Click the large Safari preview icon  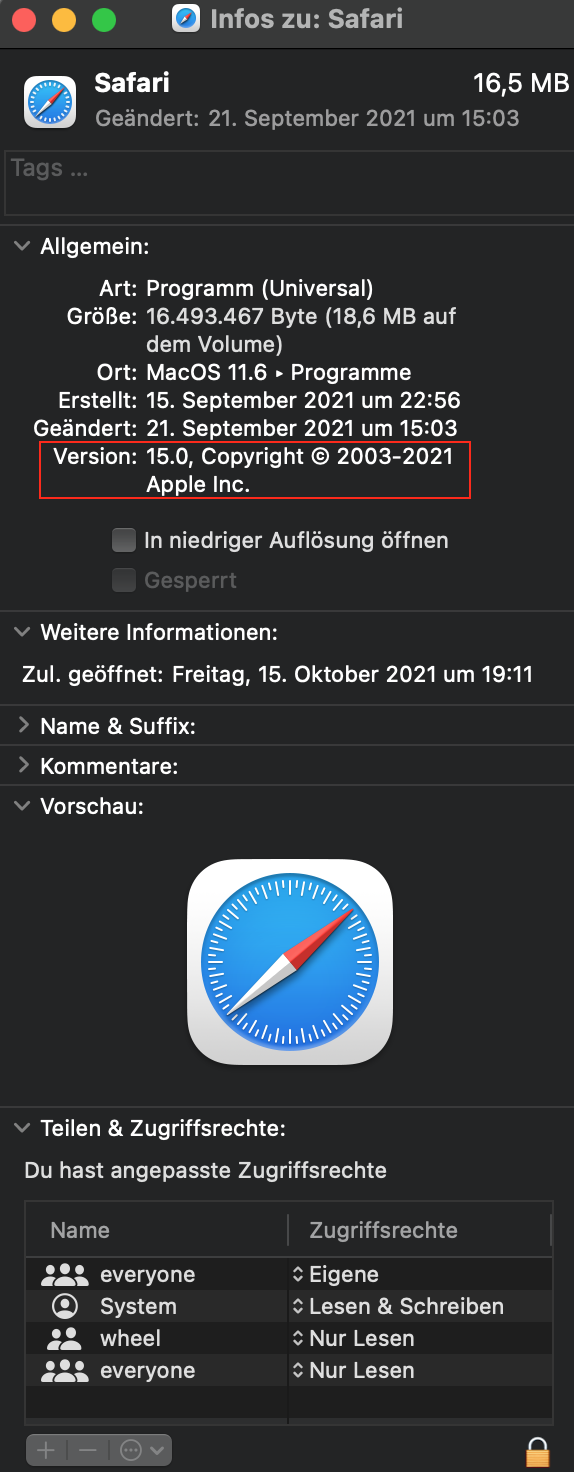pos(290,962)
